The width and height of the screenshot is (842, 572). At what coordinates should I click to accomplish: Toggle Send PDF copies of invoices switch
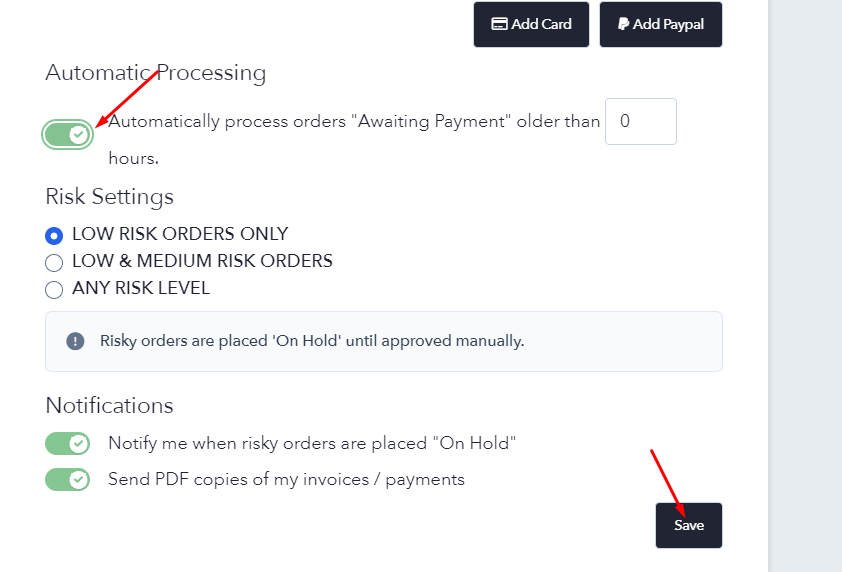click(67, 480)
